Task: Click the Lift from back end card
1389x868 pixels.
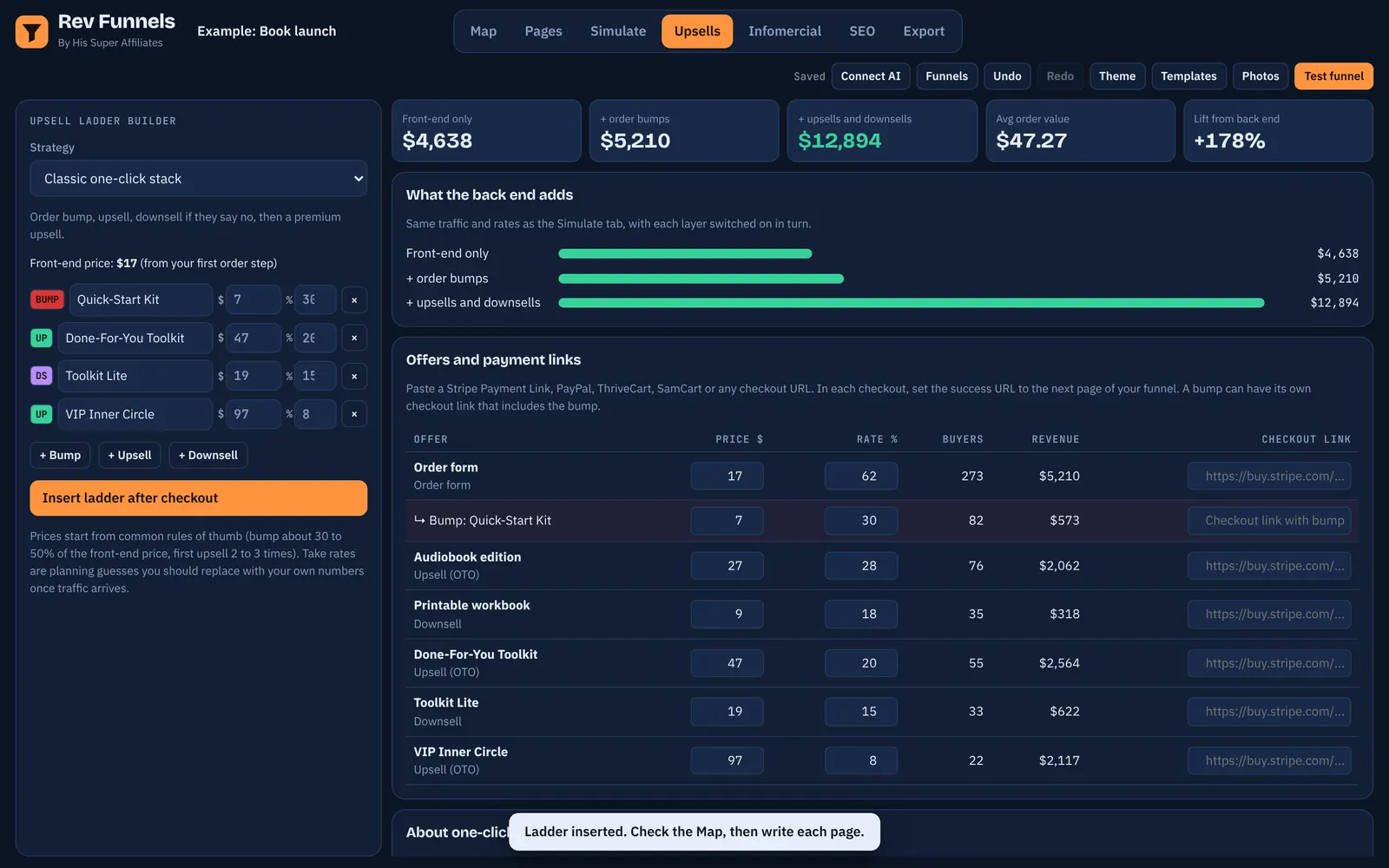Action: coord(1278,131)
